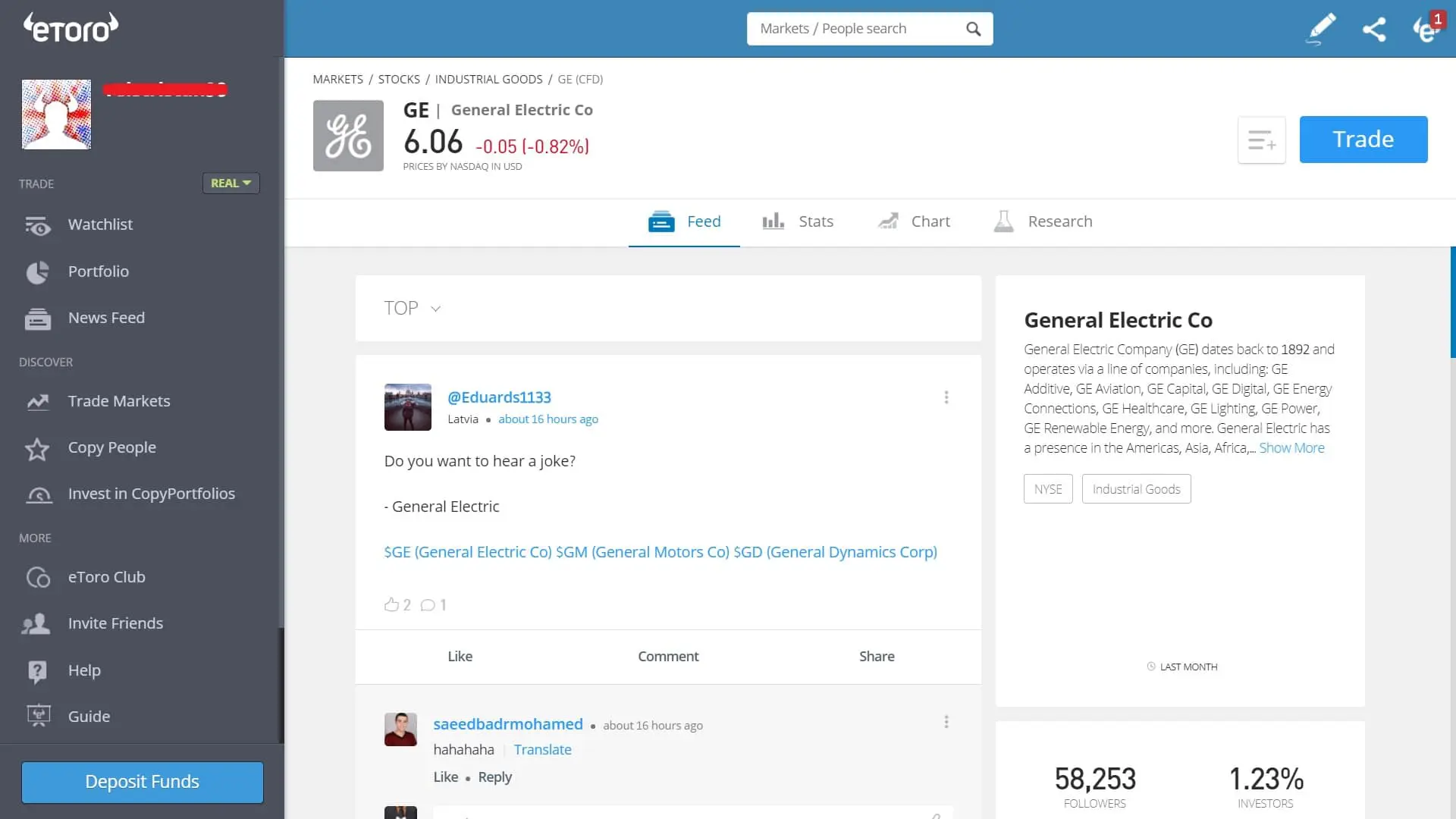Viewport: 1456px width, 819px height.
Task: Click the Trade button for GE
Action: pyautogui.click(x=1363, y=139)
